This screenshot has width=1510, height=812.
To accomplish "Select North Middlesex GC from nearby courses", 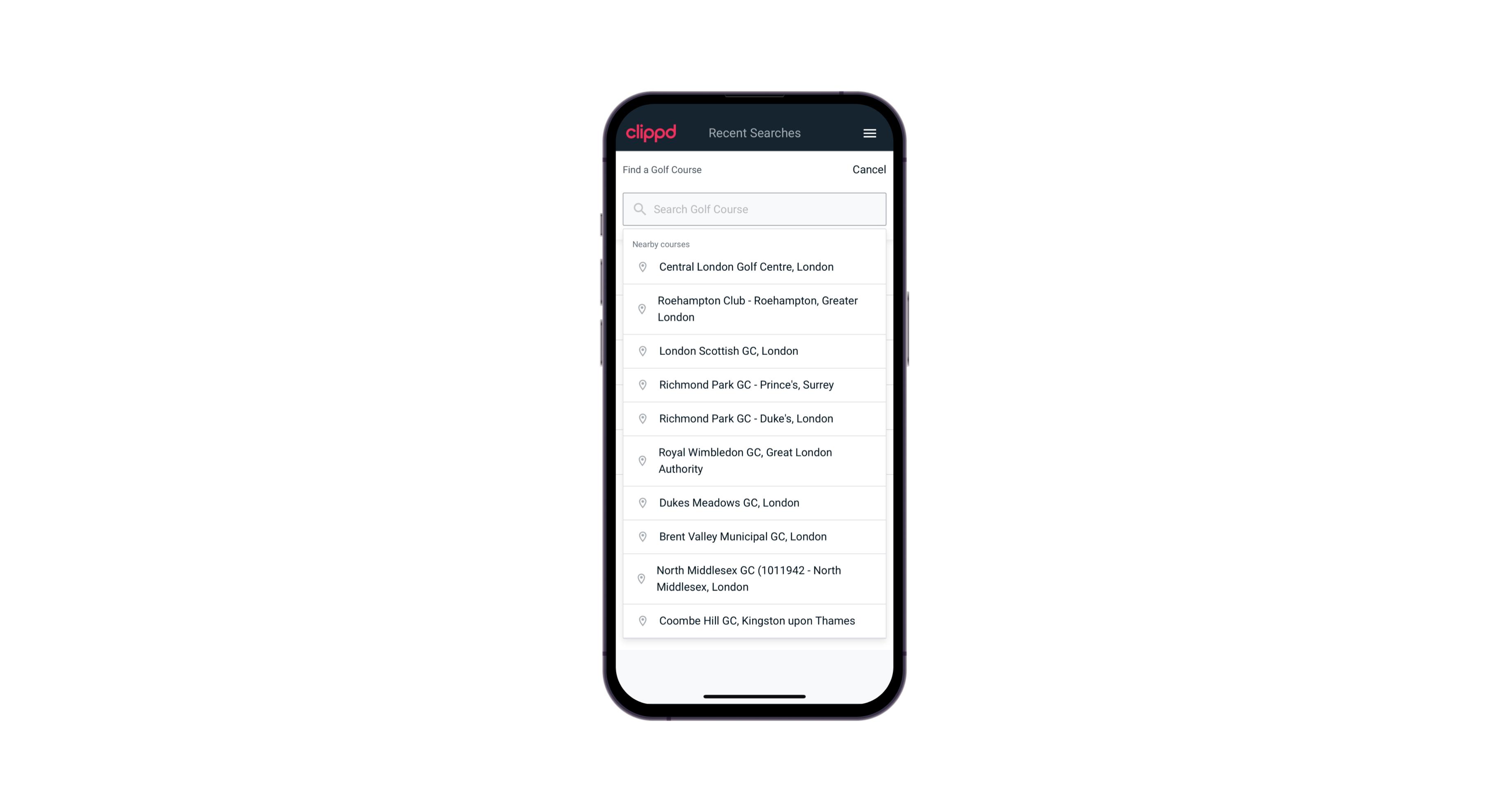I will 755,578.
